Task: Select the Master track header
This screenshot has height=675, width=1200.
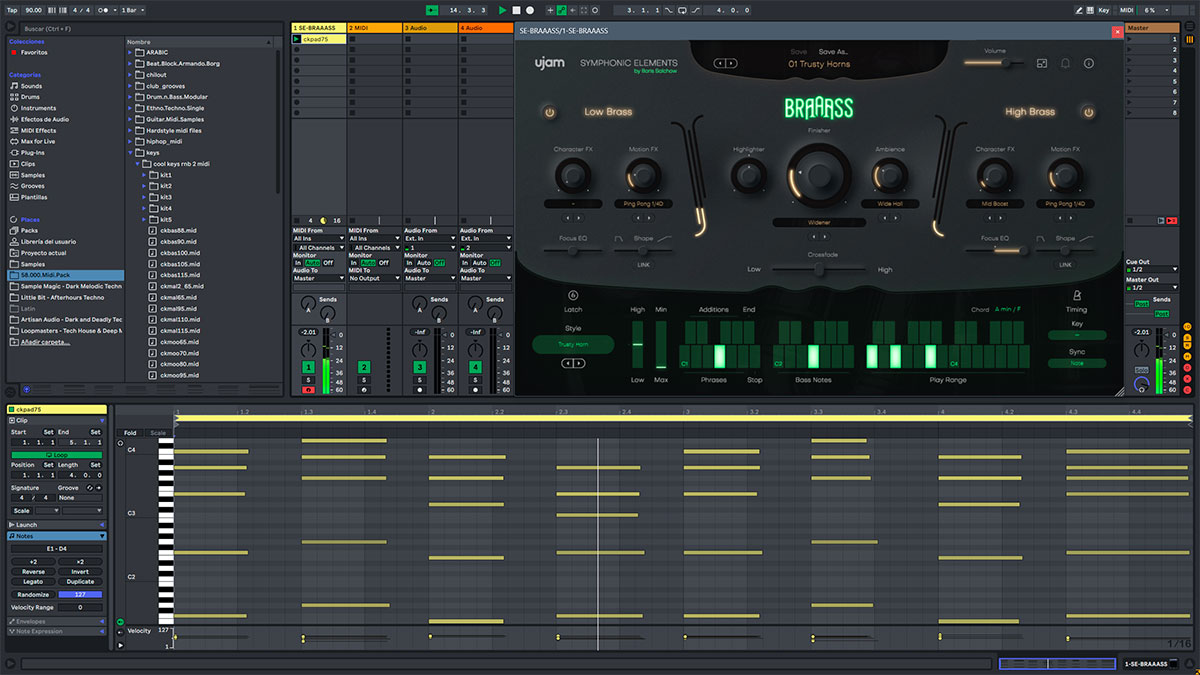Action: [x=1152, y=28]
